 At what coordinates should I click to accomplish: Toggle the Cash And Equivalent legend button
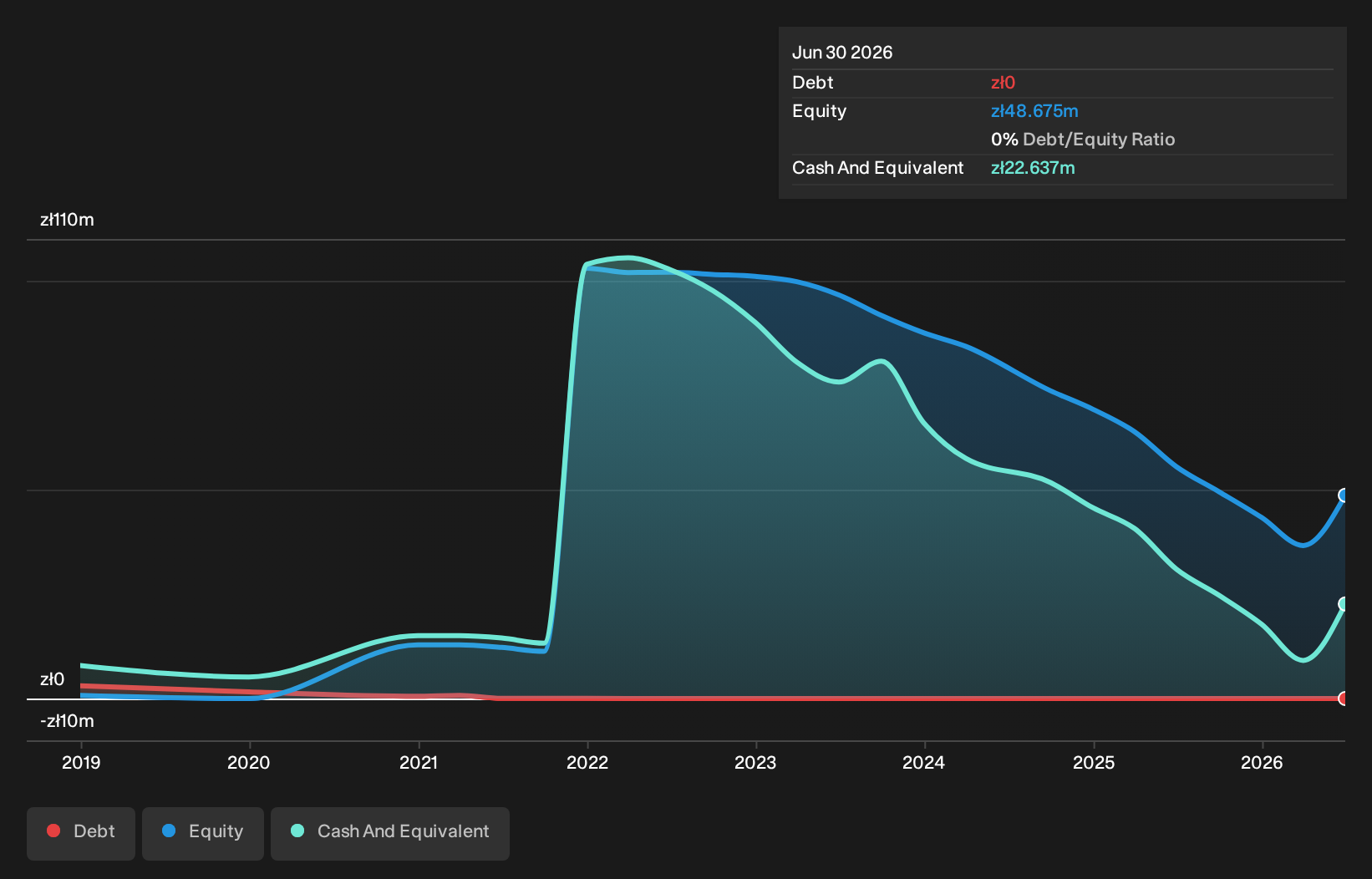390,833
